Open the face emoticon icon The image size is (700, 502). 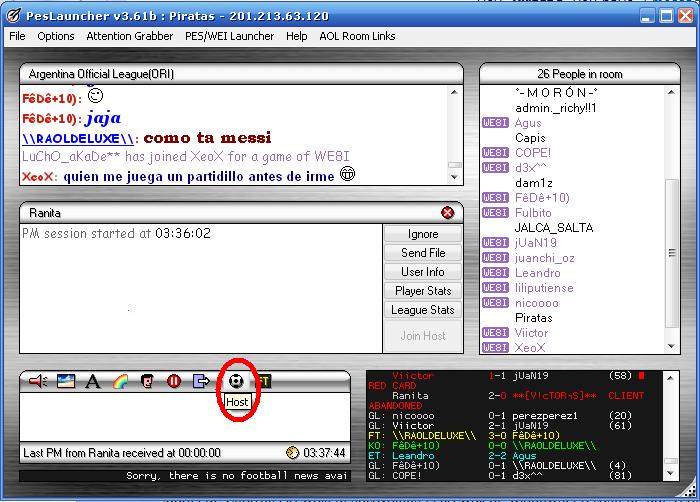147,381
